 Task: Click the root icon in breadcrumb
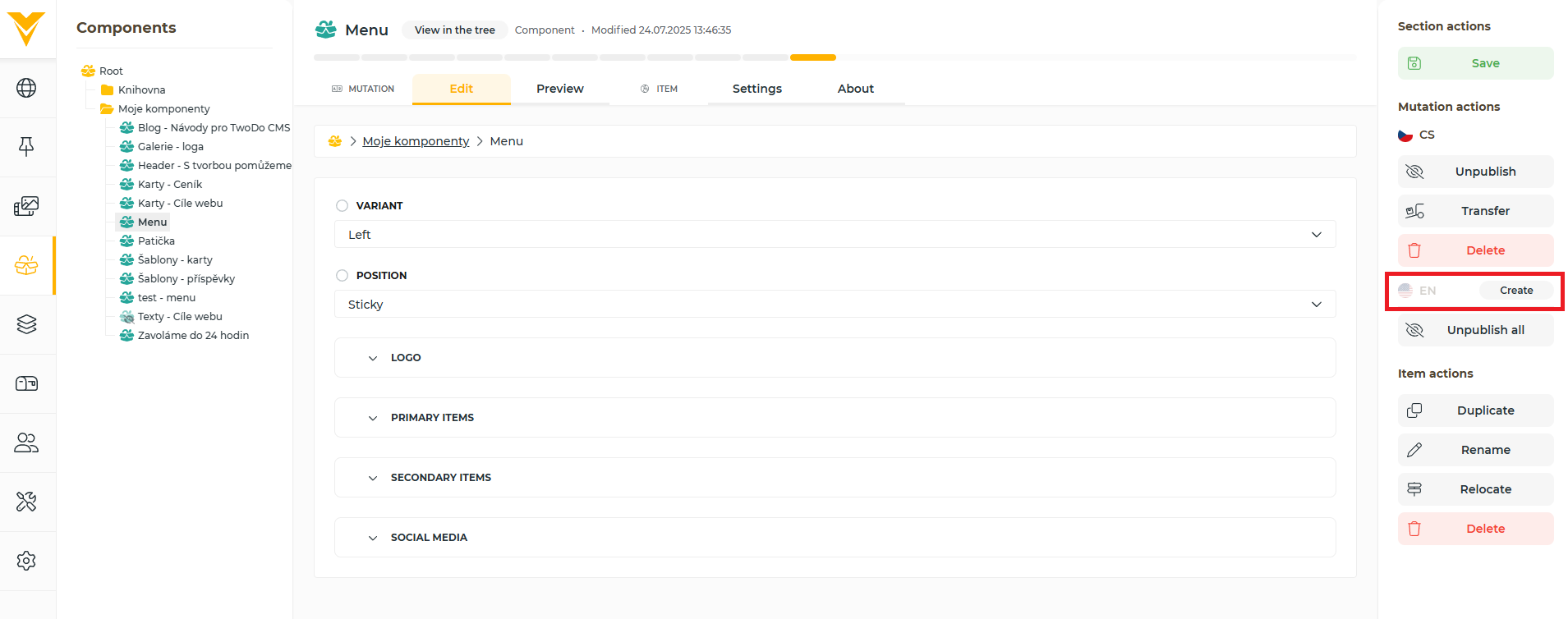tap(335, 141)
